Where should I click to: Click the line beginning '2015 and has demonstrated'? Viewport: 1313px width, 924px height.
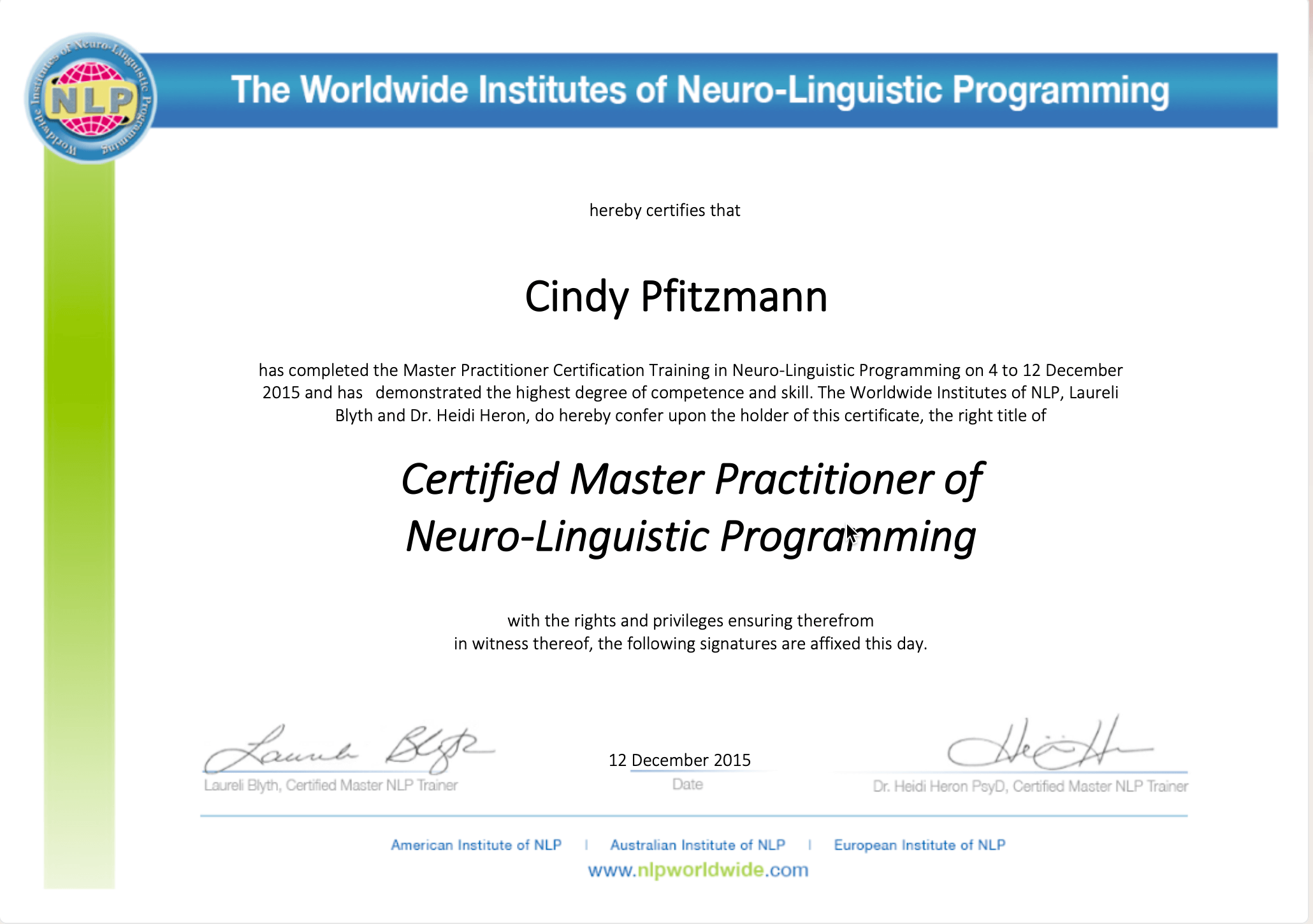(690, 393)
